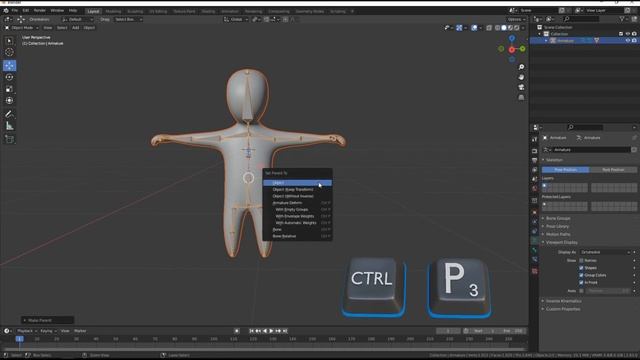Screen dimensions: 640x360
Task: Hide Armature with outliner eye icon
Action: [628, 41]
